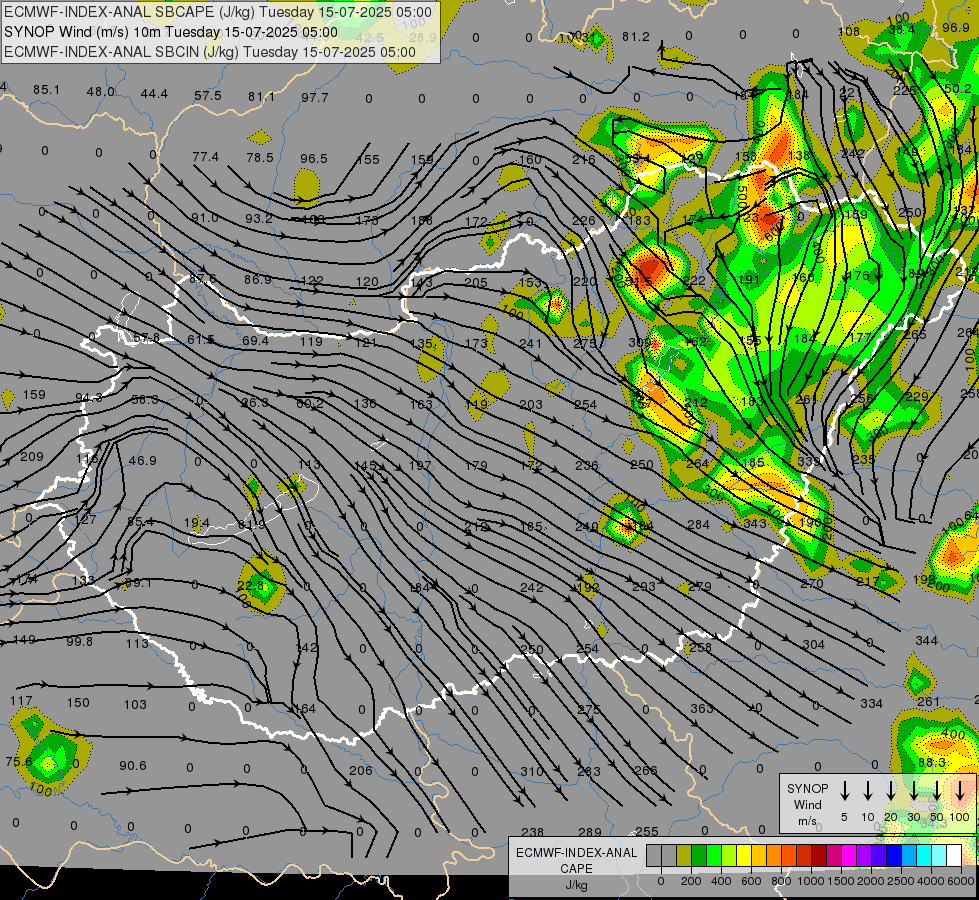This screenshot has width=979, height=900.
Task: Click the '2500' tick label on CAPE scale
Action: 901,881
